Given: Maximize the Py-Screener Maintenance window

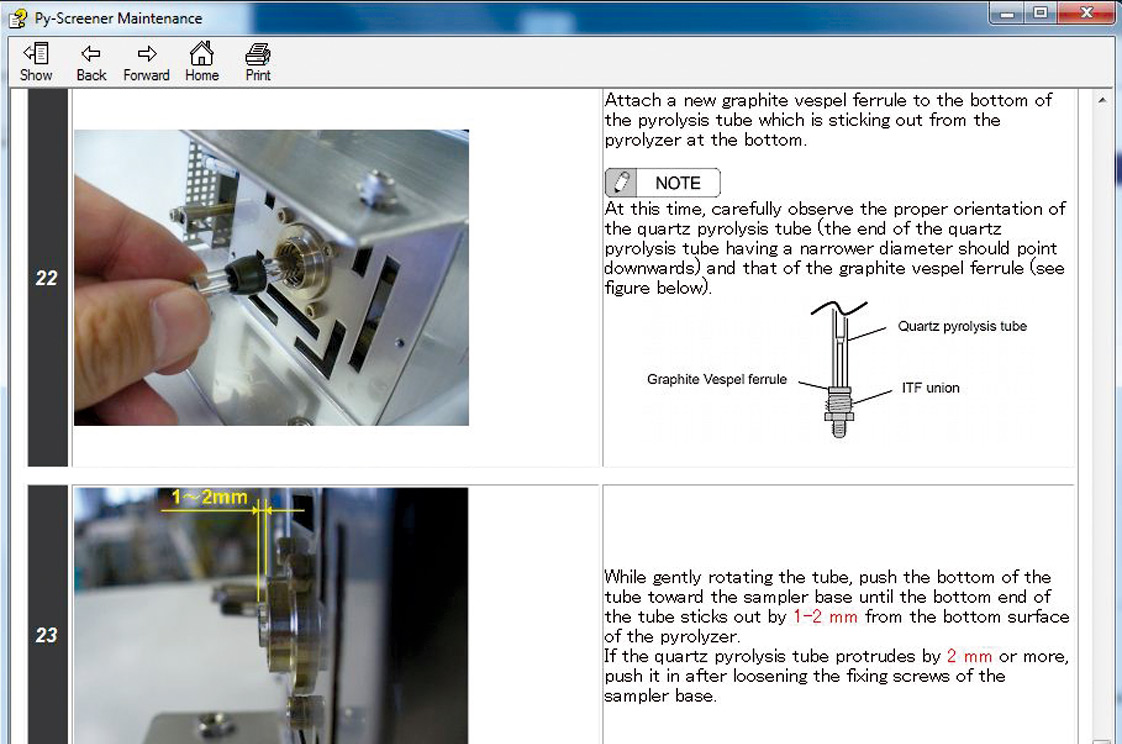Looking at the screenshot, I should [1040, 13].
